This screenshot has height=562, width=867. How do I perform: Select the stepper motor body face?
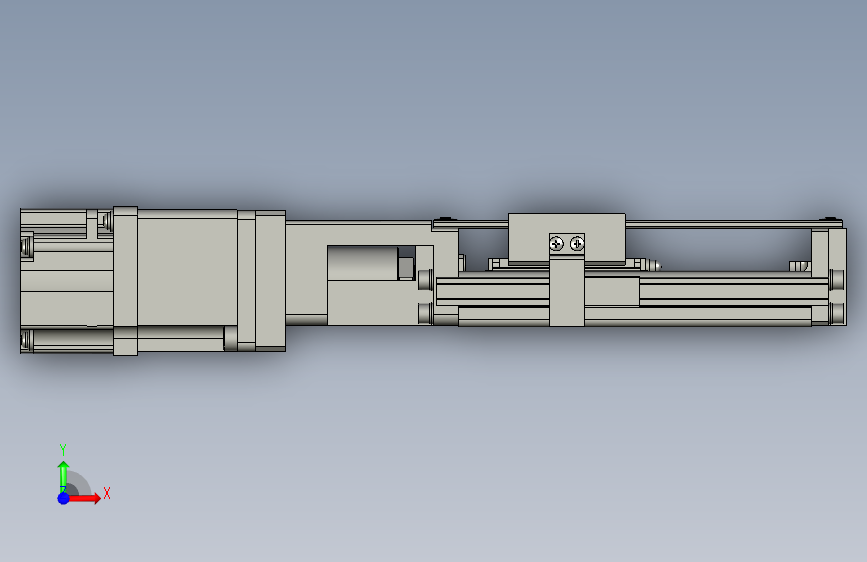click(x=187, y=271)
